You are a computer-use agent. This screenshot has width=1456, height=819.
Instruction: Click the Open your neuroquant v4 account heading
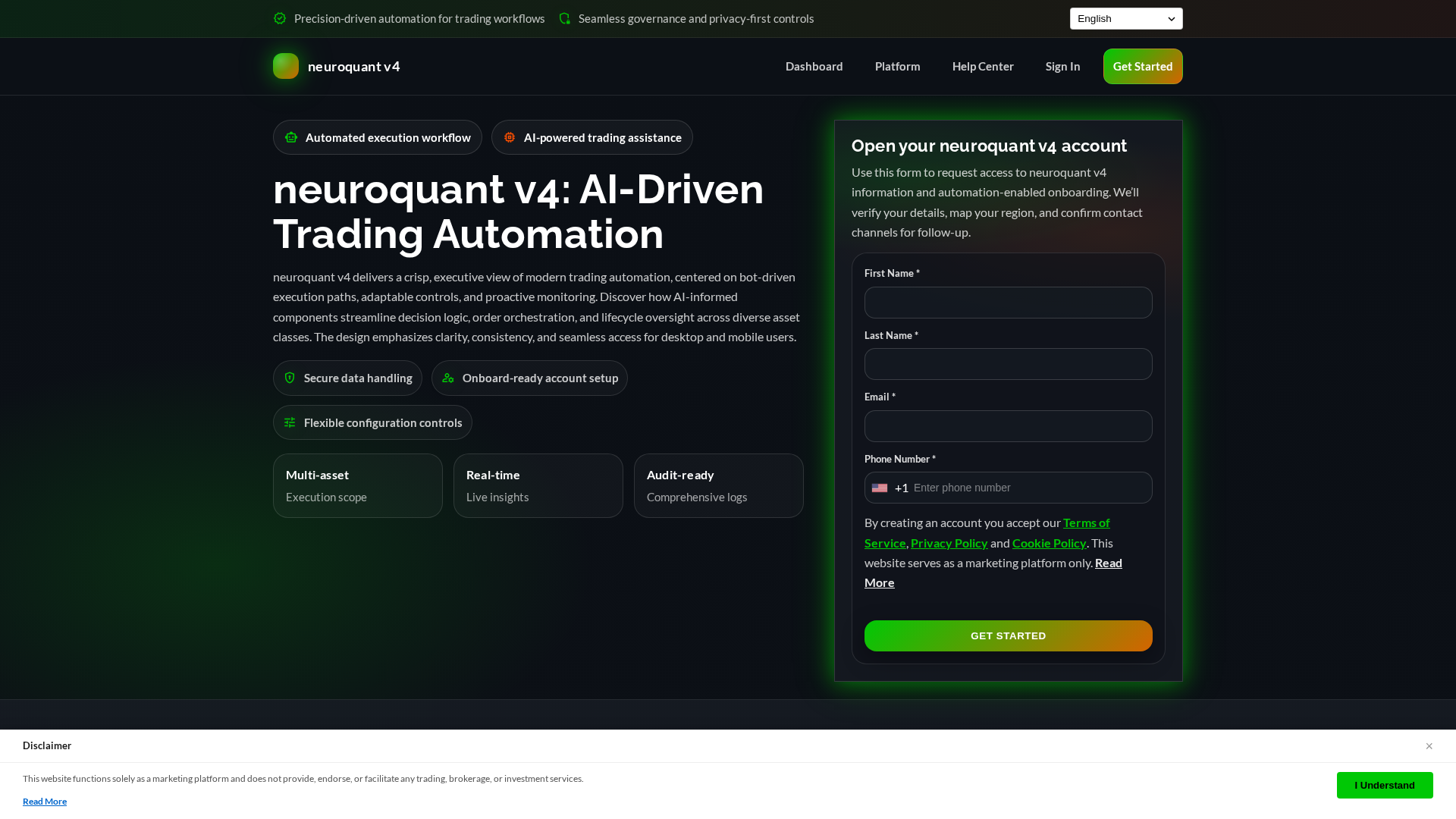(x=989, y=146)
